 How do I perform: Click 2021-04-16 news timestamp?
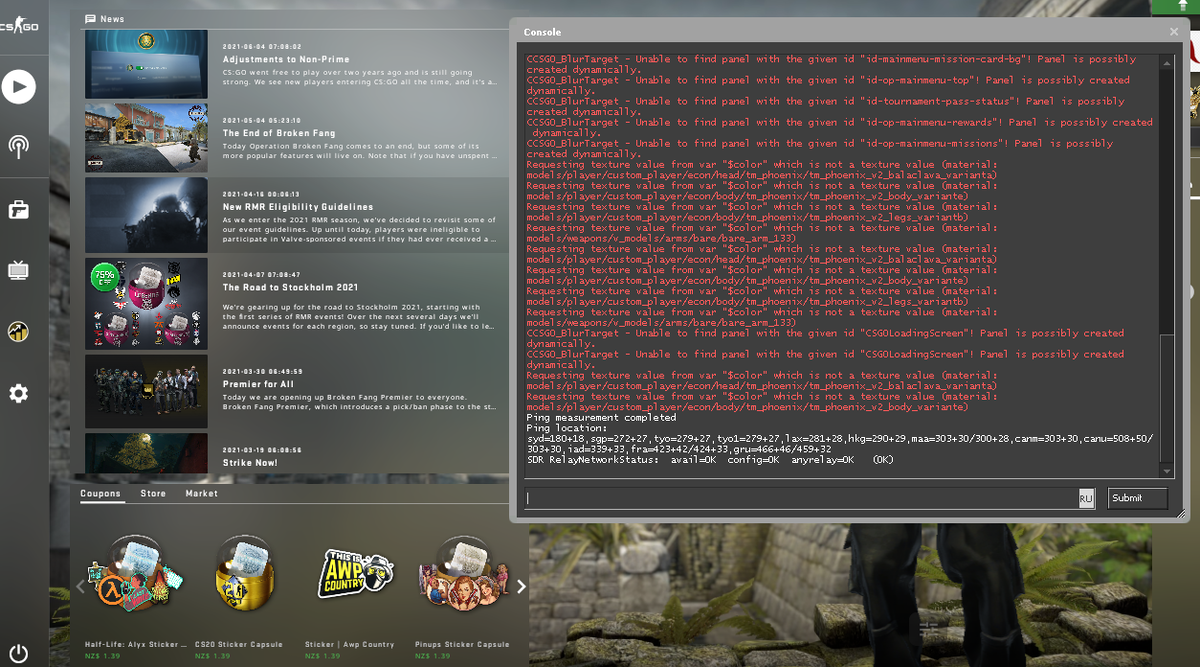pyautogui.click(x=261, y=194)
